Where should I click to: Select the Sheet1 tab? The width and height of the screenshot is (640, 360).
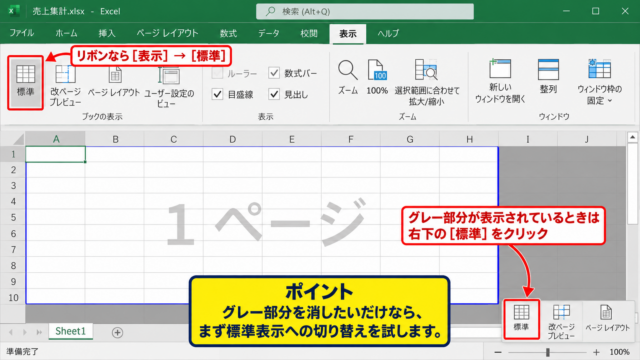[x=71, y=331]
